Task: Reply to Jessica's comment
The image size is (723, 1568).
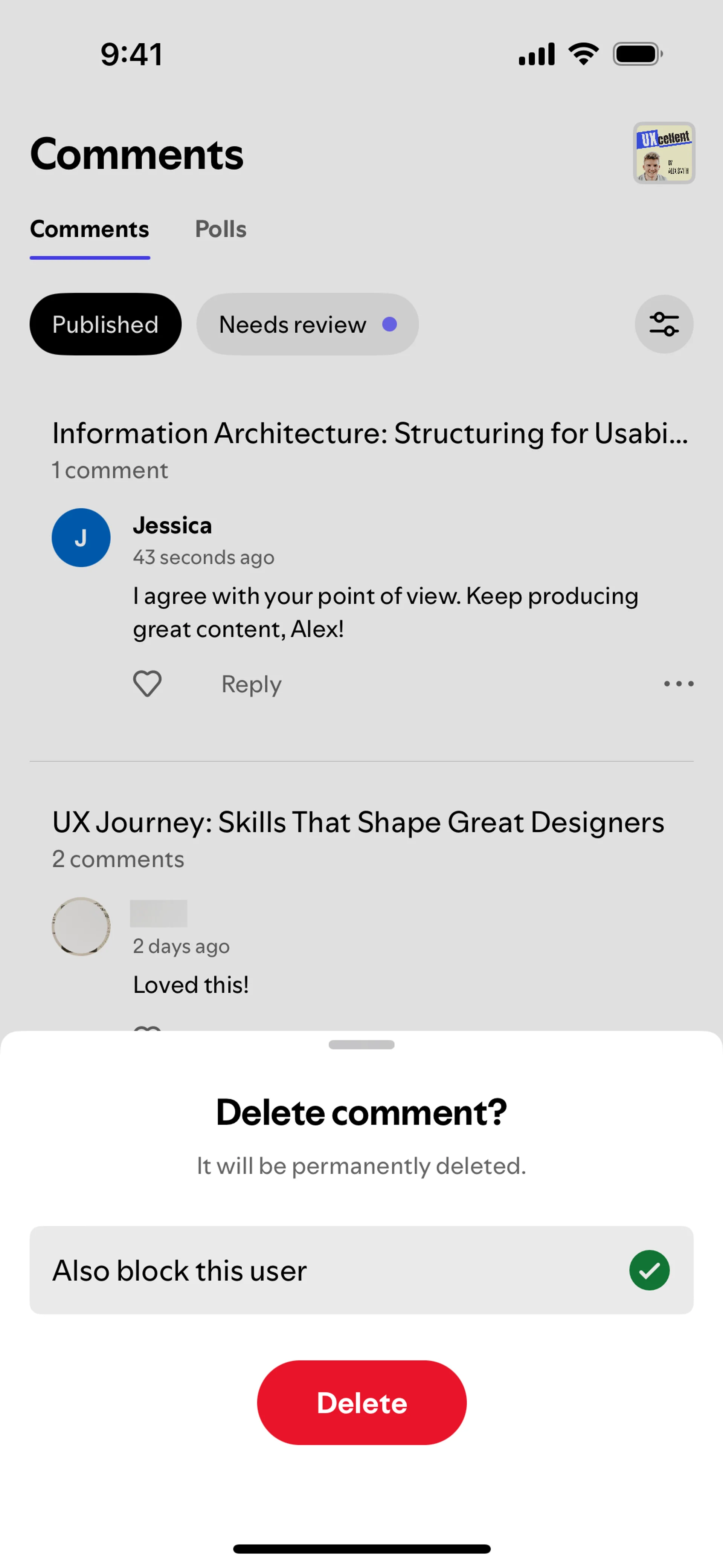Action: (x=251, y=684)
